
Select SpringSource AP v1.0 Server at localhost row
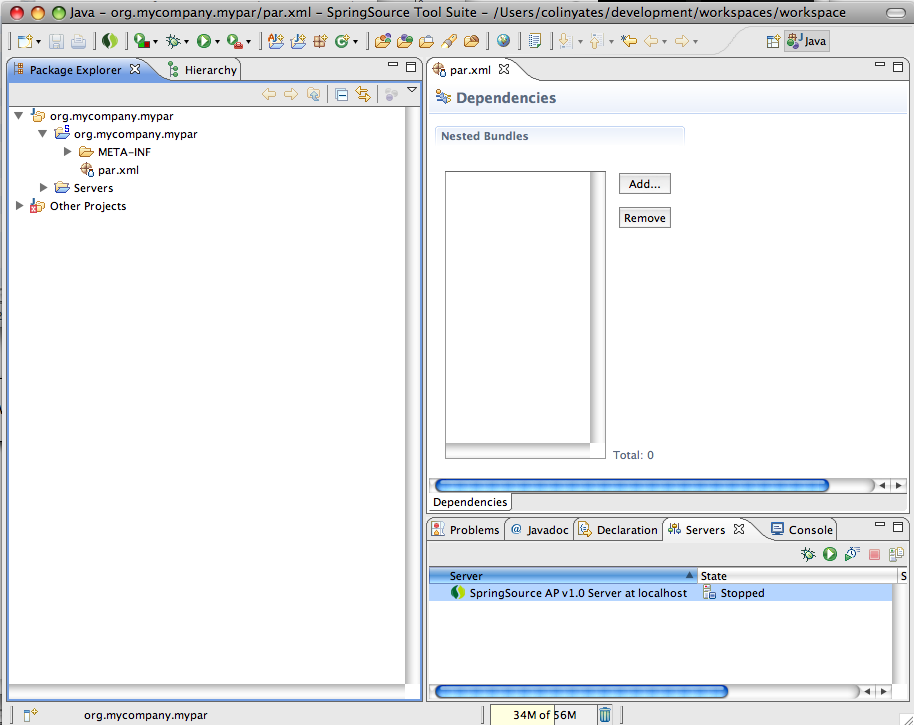(x=660, y=593)
